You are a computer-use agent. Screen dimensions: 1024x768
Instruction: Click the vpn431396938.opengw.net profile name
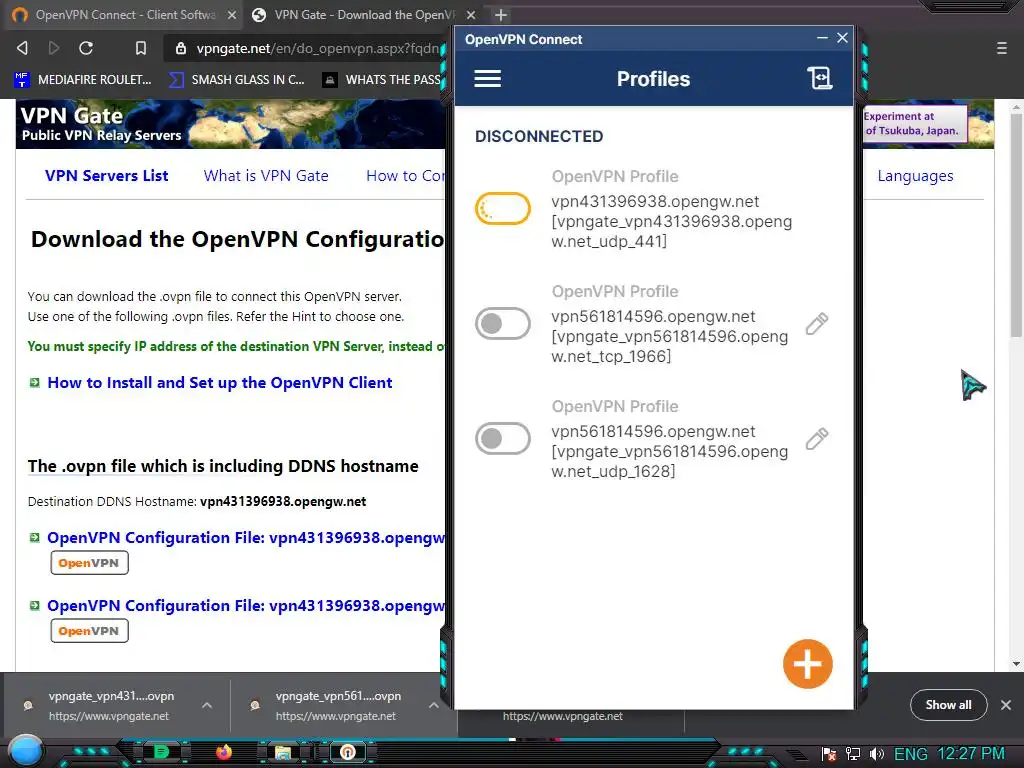pos(655,201)
